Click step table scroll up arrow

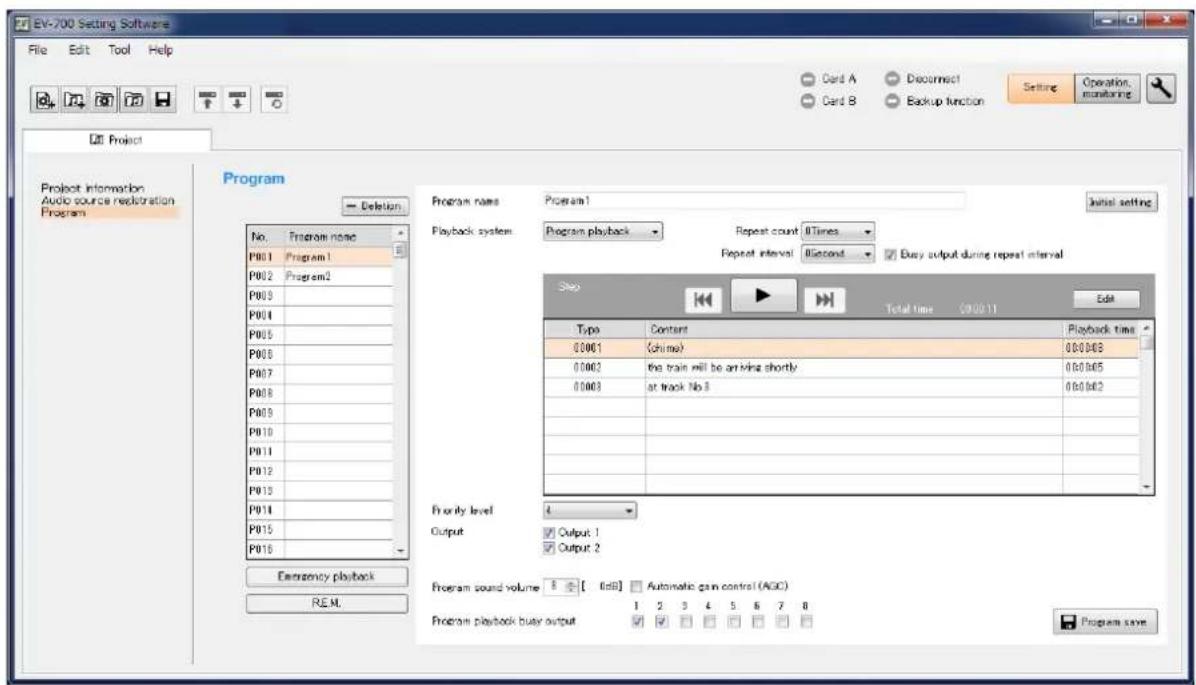click(x=1146, y=328)
